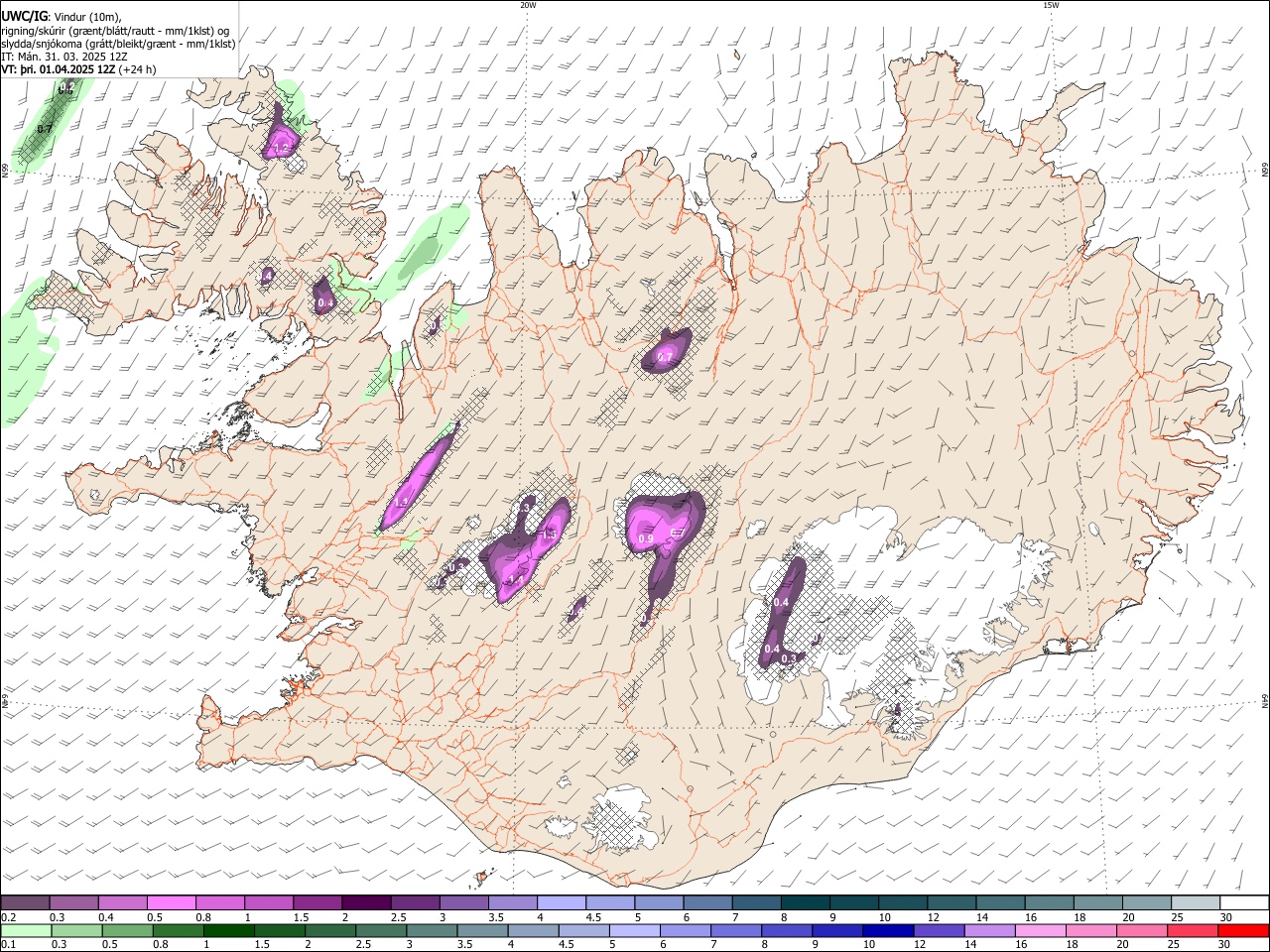Pick the darkest purple 2 swatch in the snow scale
The image size is (1270, 952).
point(365,903)
